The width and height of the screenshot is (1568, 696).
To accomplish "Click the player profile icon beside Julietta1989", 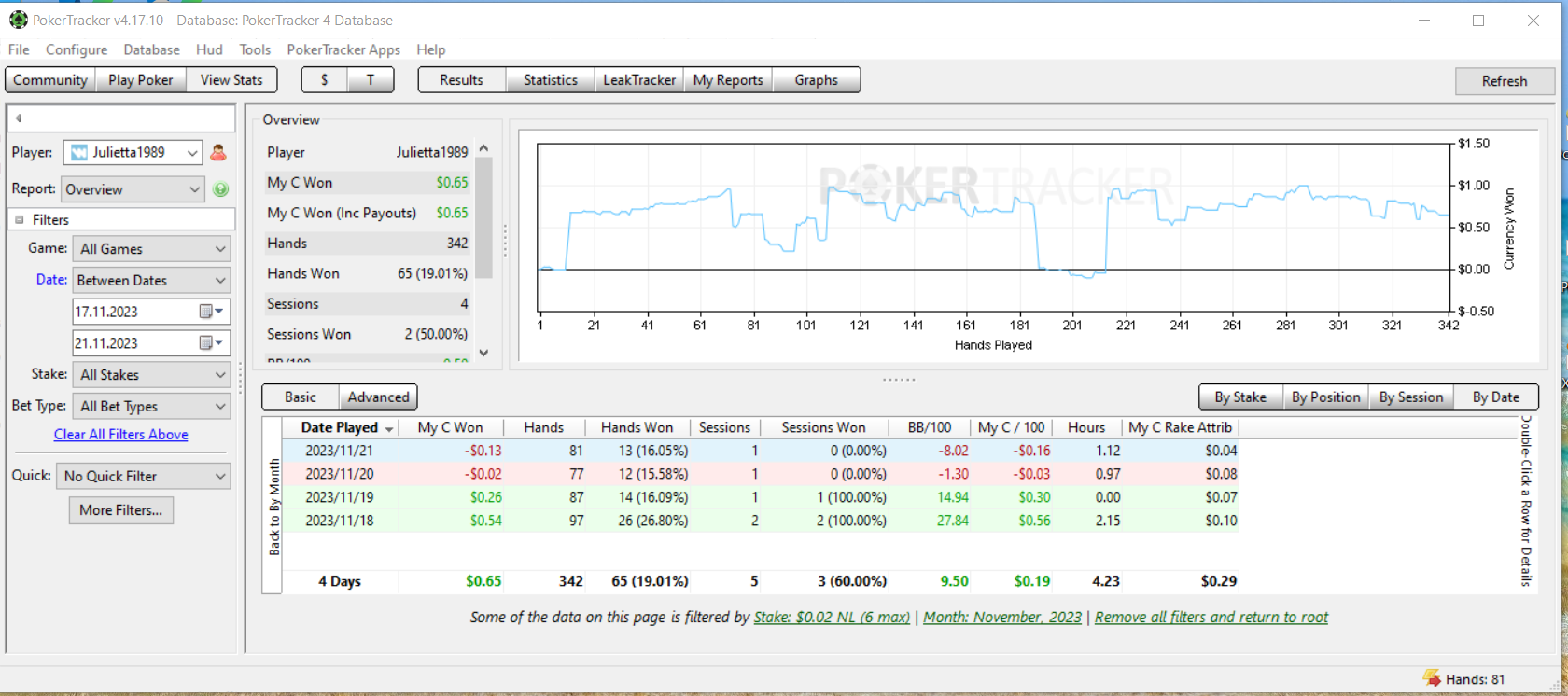I will (218, 152).
